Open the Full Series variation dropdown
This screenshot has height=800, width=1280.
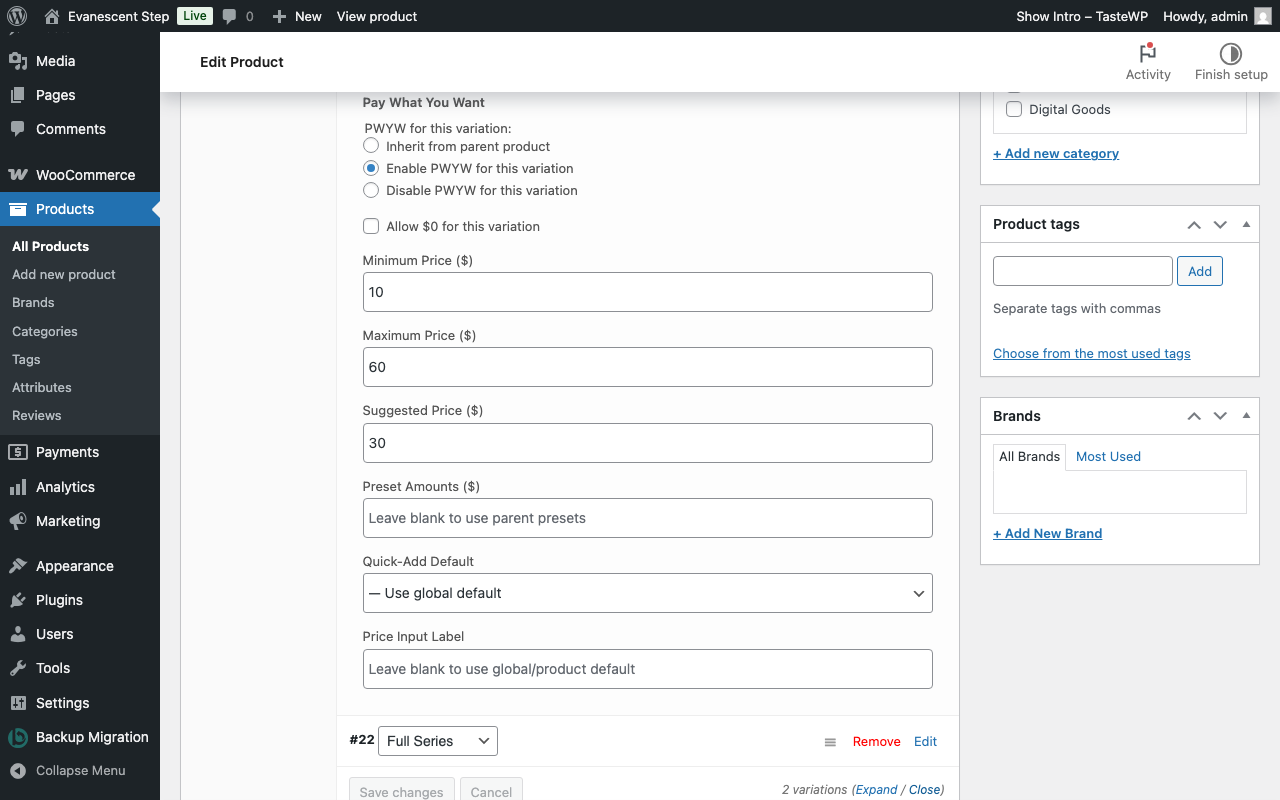pyautogui.click(x=438, y=741)
